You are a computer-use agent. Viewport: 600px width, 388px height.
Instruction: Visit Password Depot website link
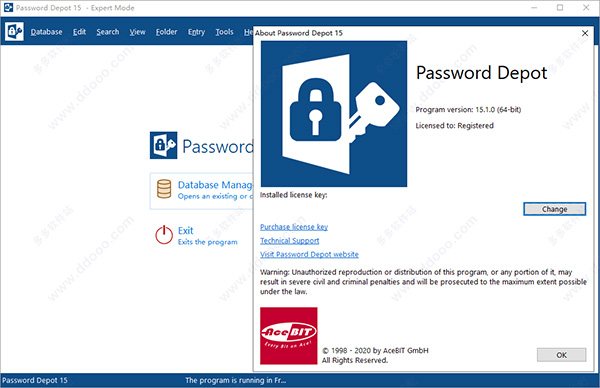(309, 254)
